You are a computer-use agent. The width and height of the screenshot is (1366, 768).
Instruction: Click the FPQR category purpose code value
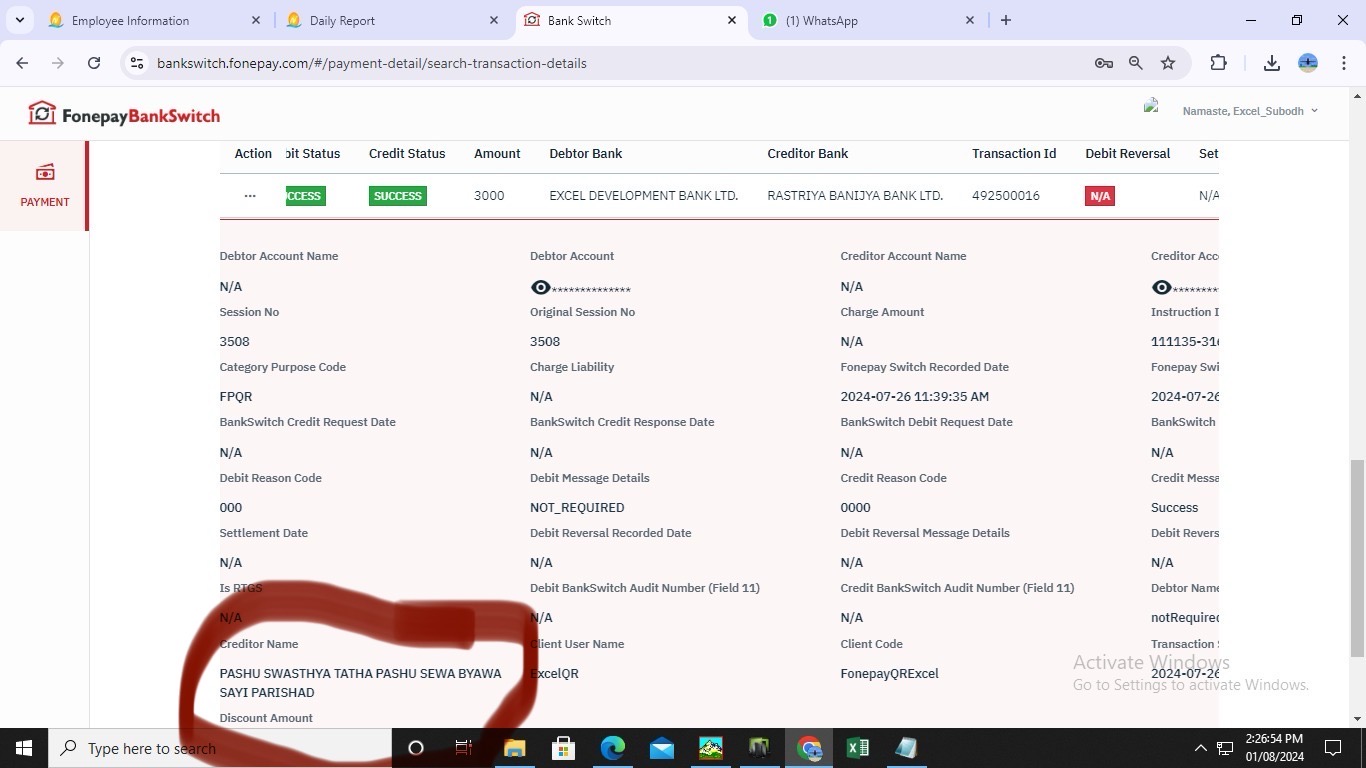coord(236,397)
